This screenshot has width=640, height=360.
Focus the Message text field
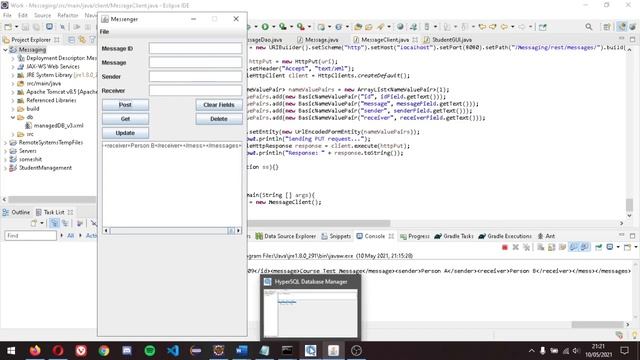196,62
